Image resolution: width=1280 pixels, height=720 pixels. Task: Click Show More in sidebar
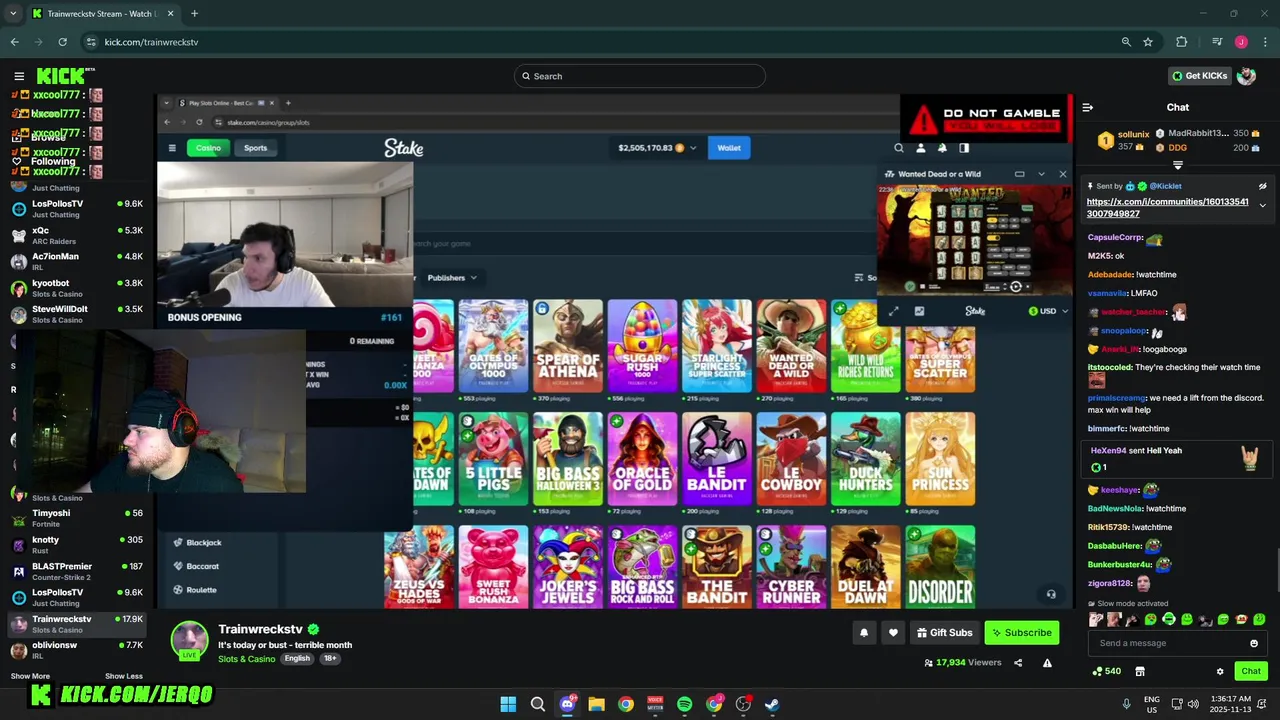[30, 676]
